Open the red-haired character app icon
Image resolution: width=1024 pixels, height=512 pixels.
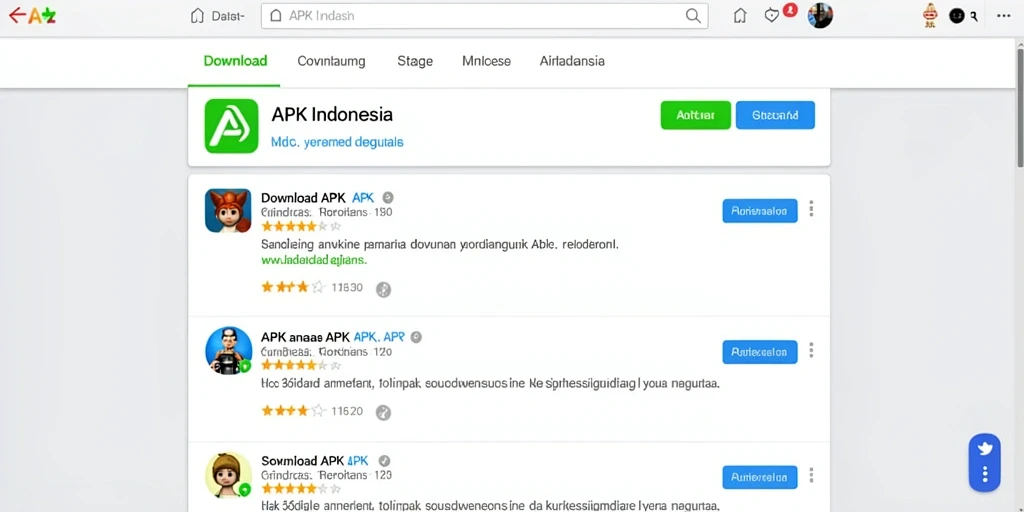(228, 210)
